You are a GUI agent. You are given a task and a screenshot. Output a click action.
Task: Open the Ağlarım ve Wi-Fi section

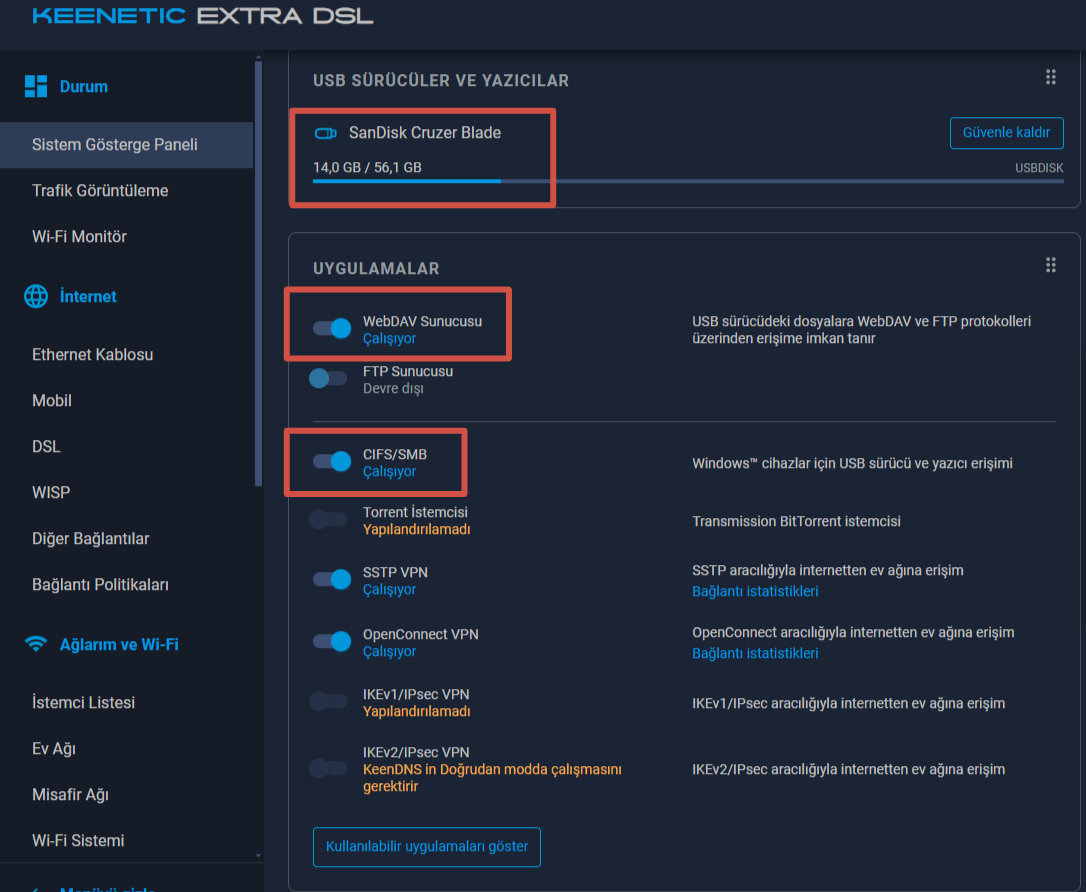click(119, 644)
